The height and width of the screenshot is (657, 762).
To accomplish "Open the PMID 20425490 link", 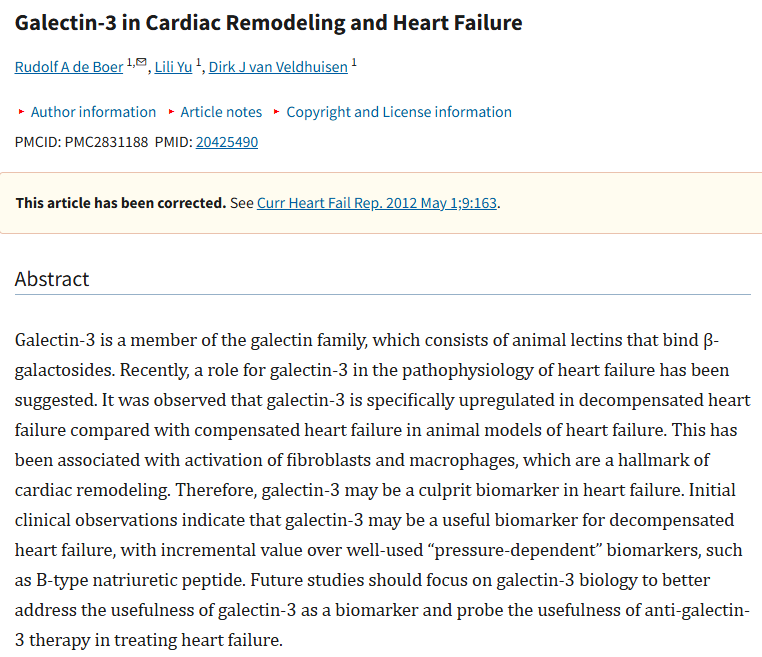I will tap(227, 142).
